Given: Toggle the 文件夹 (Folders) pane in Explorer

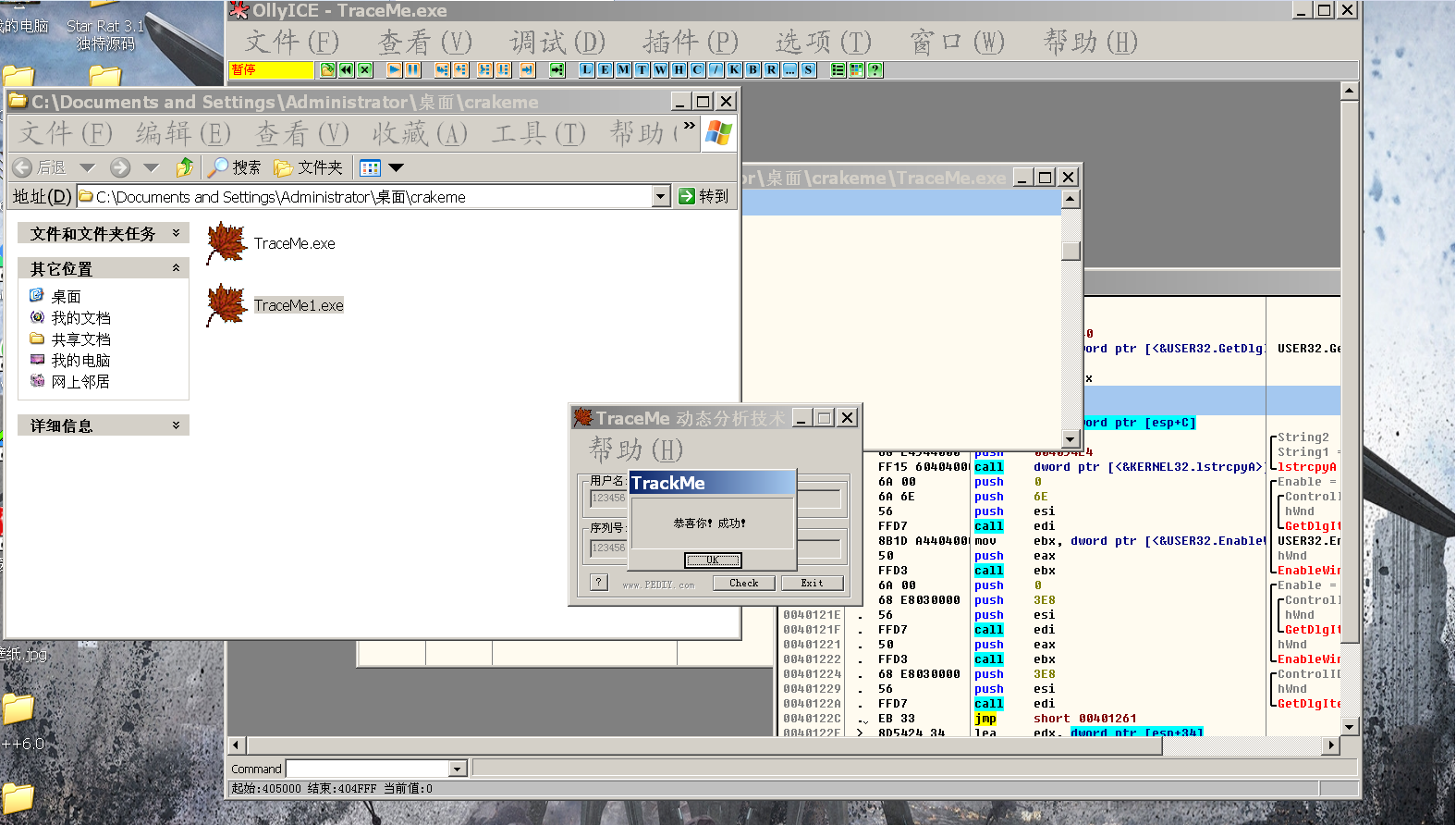Looking at the screenshot, I should coord(309,167).
